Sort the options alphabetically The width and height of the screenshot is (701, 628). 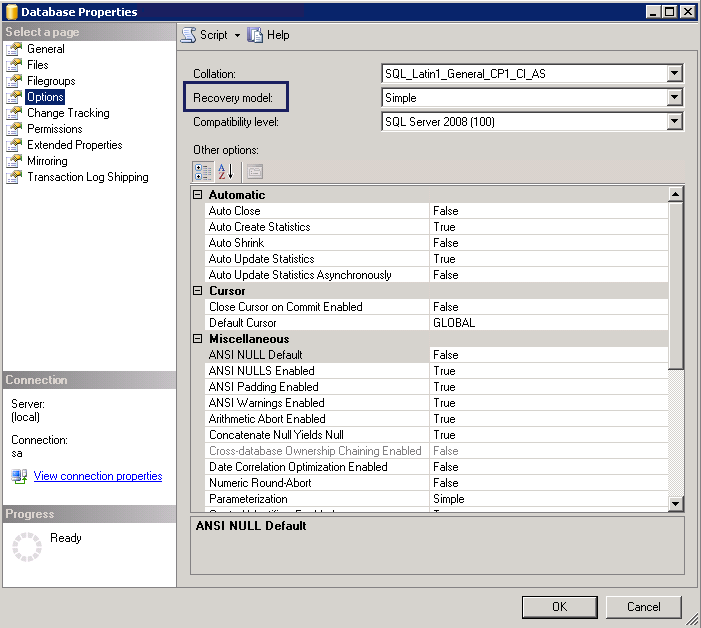(226, 172)
